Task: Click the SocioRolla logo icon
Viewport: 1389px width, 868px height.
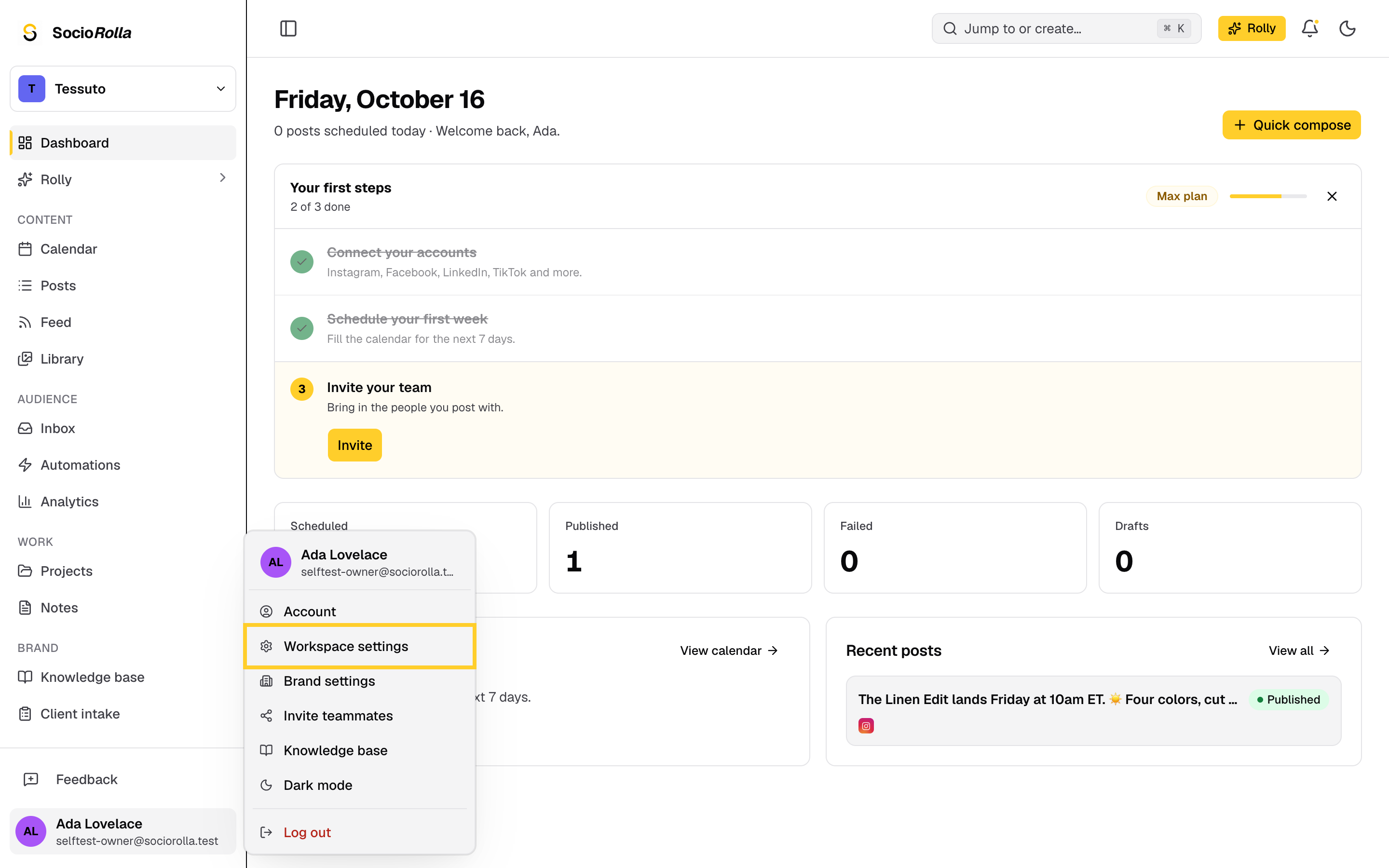Action: click(30, 32)
